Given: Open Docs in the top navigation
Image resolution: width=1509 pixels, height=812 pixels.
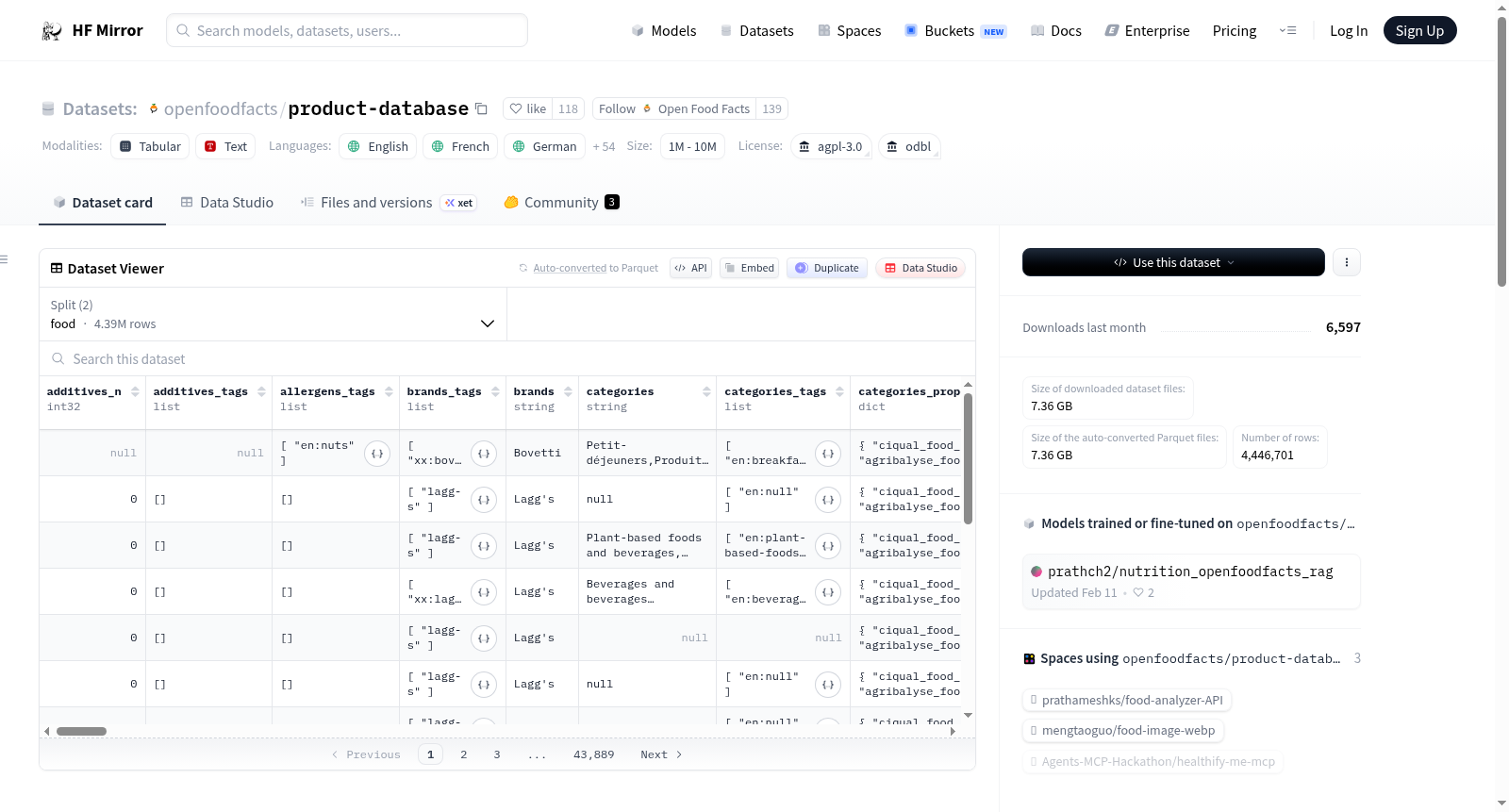Looking at the screenshot, I should click(x=1056, y=30).
